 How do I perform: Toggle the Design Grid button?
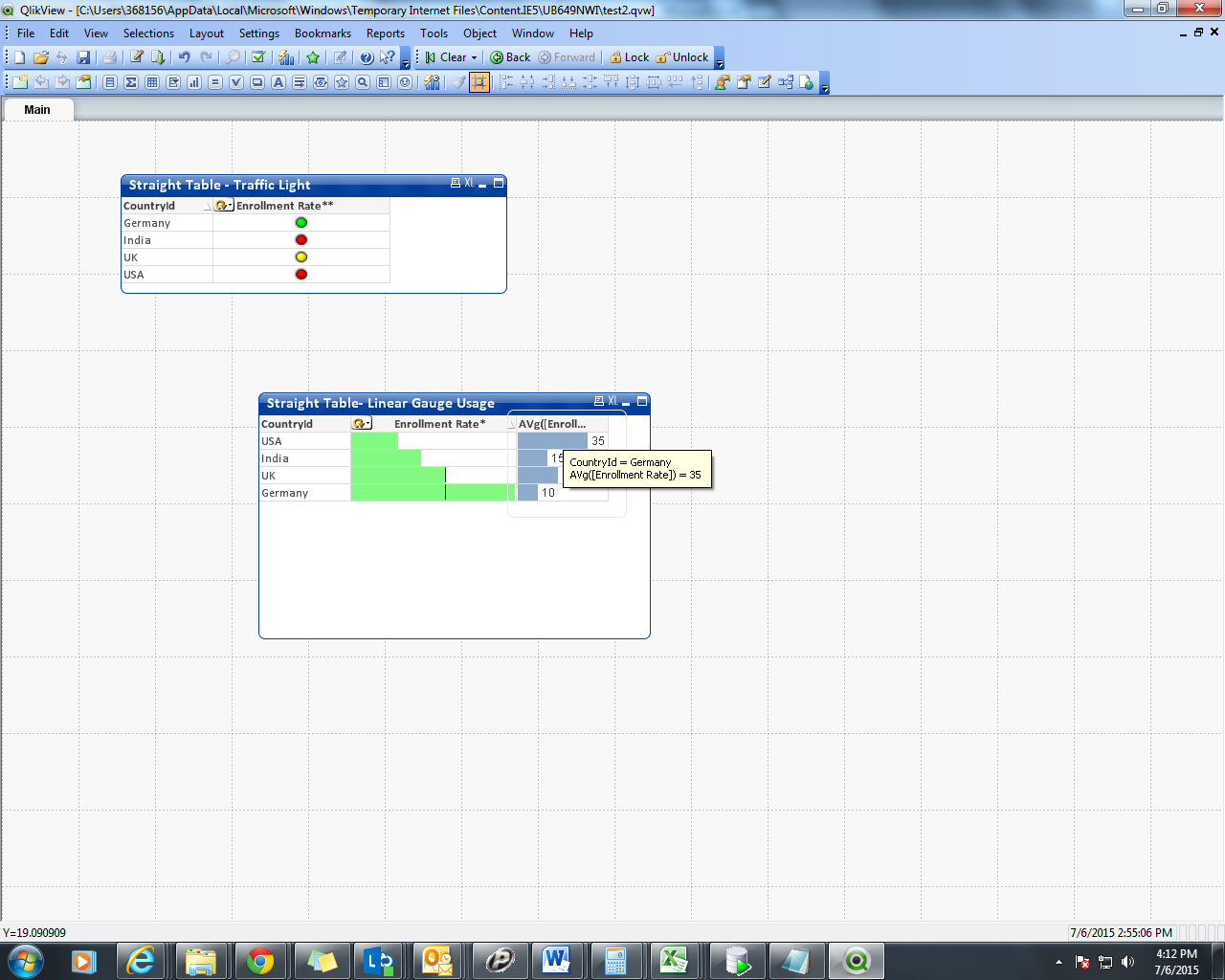(x=479, y=82)
